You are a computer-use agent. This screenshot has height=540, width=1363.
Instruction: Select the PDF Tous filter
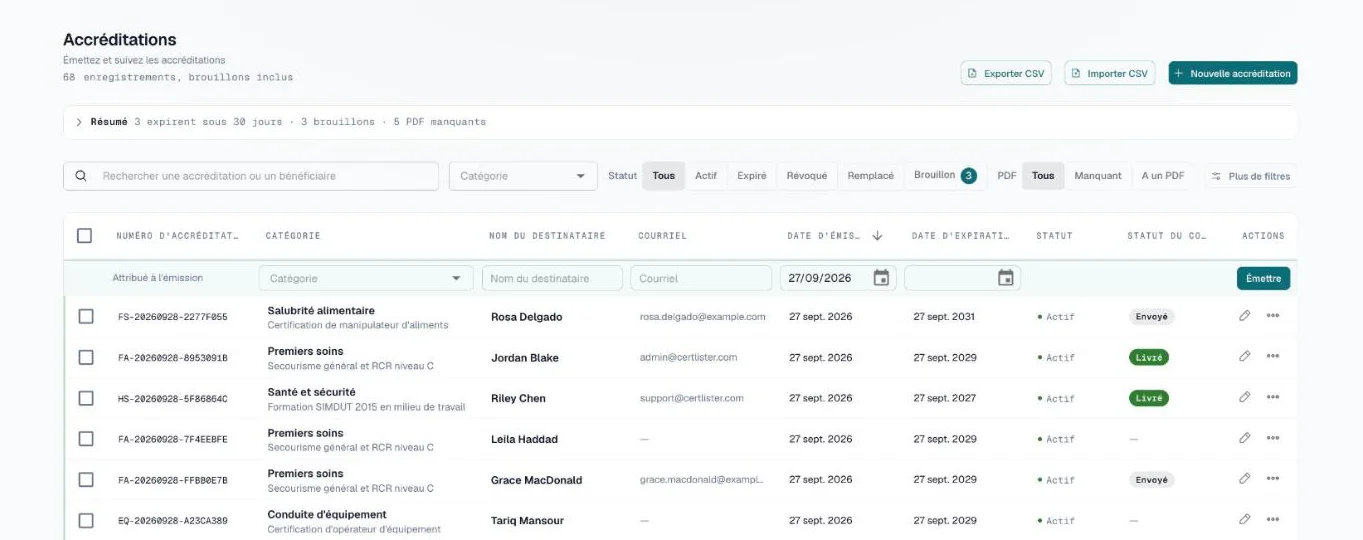point(1043,176)
